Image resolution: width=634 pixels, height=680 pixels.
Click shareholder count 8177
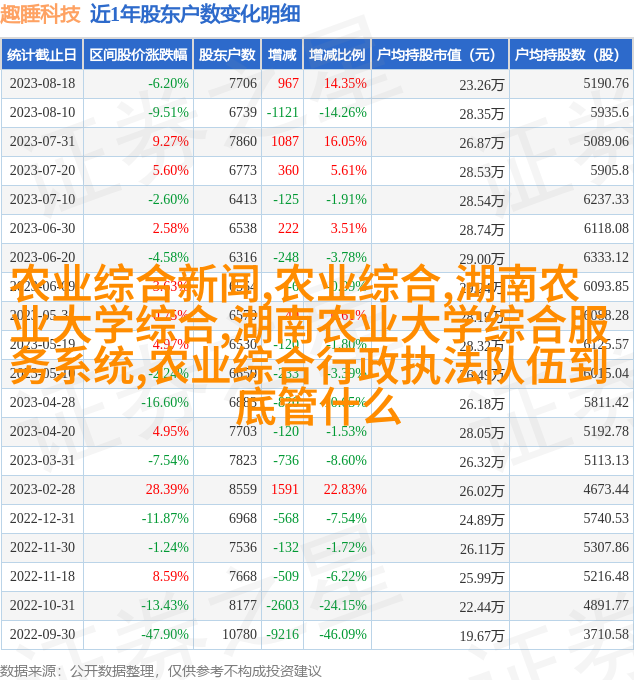(x=243, y=605)
